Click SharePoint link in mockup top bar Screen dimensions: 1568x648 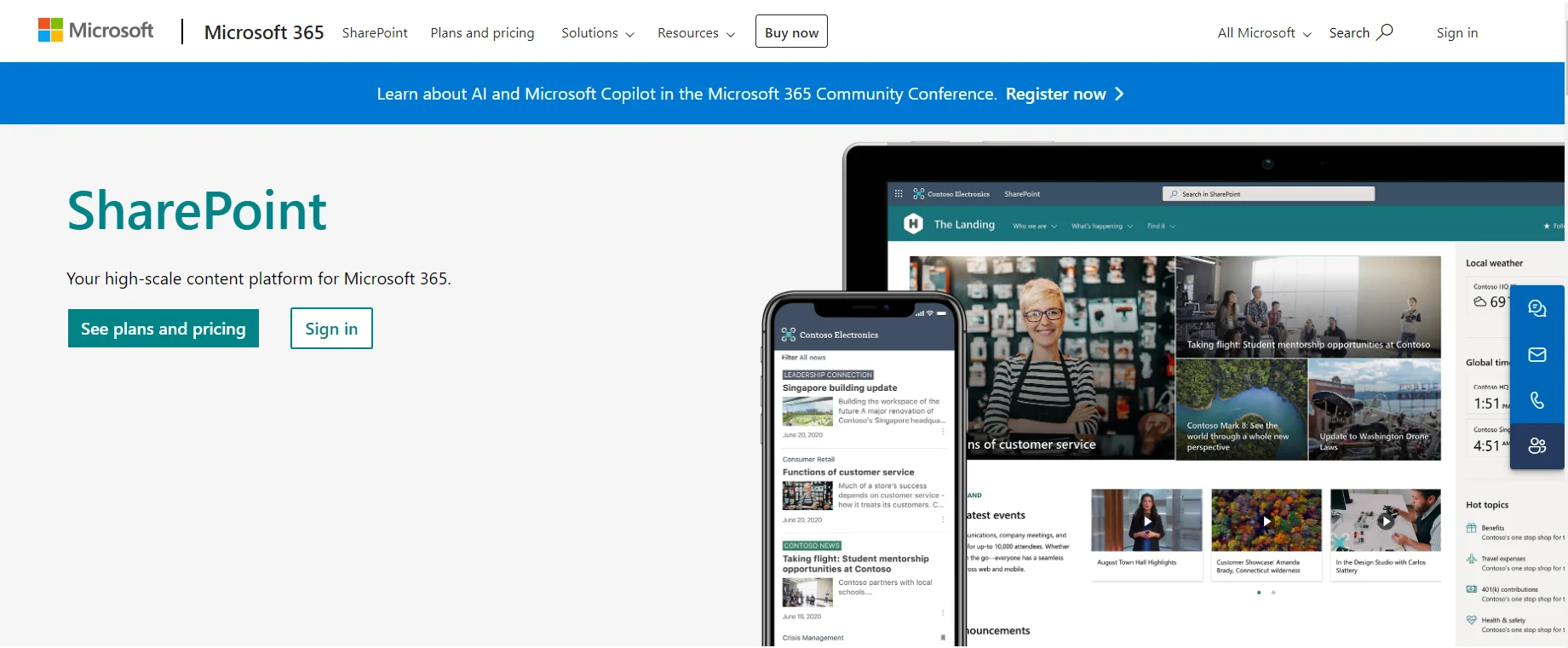(x=1022, y=194)
